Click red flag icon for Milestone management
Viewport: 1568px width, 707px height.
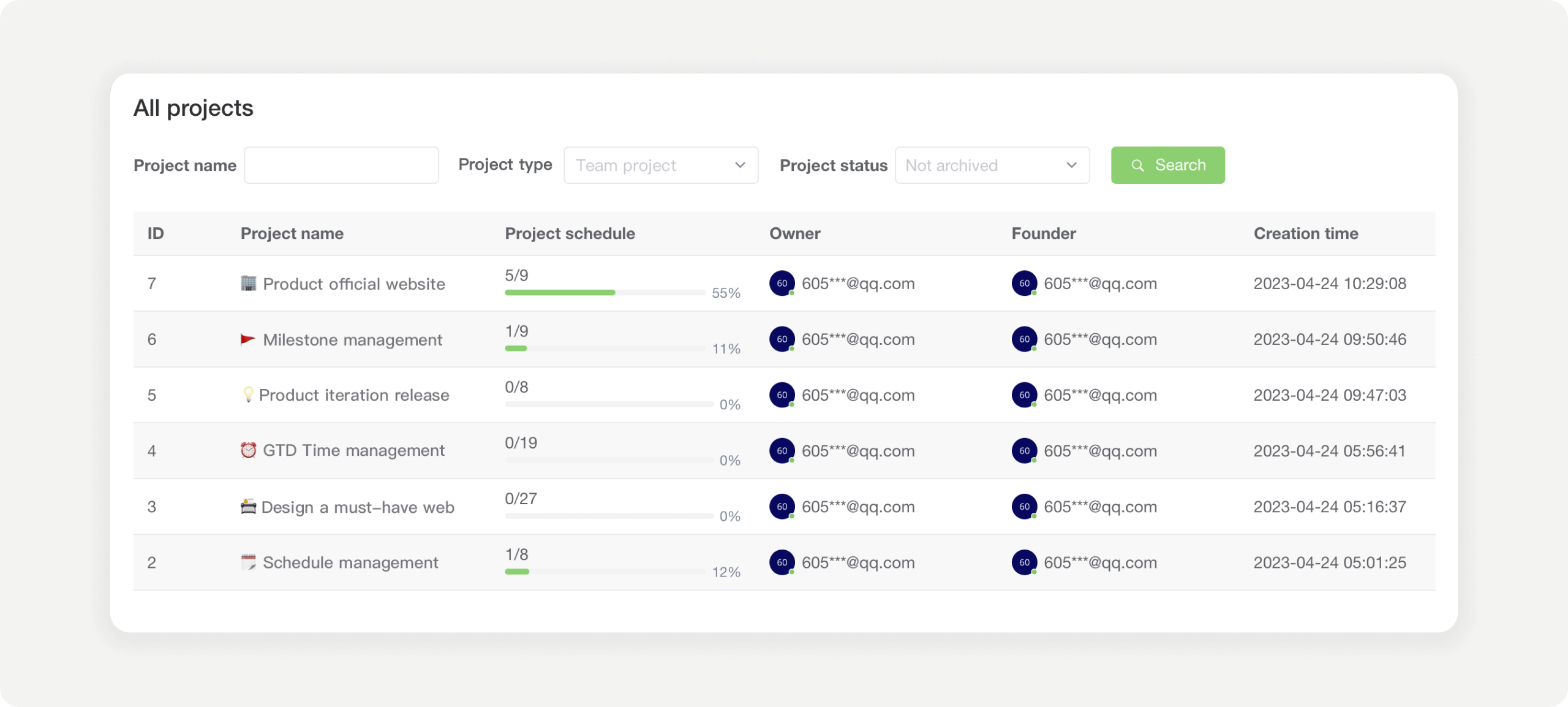pyautogui.click(x=247, y=339)
